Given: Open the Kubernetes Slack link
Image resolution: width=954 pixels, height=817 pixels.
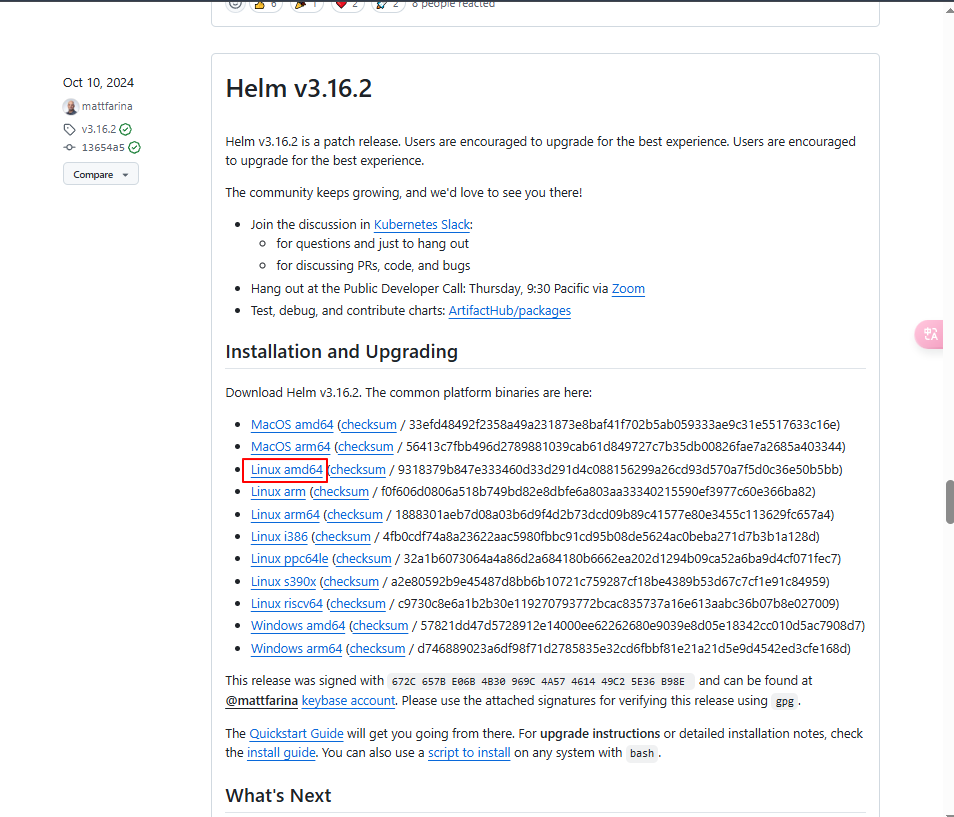Looking at the screenshot, I should [x=422, y=224].
